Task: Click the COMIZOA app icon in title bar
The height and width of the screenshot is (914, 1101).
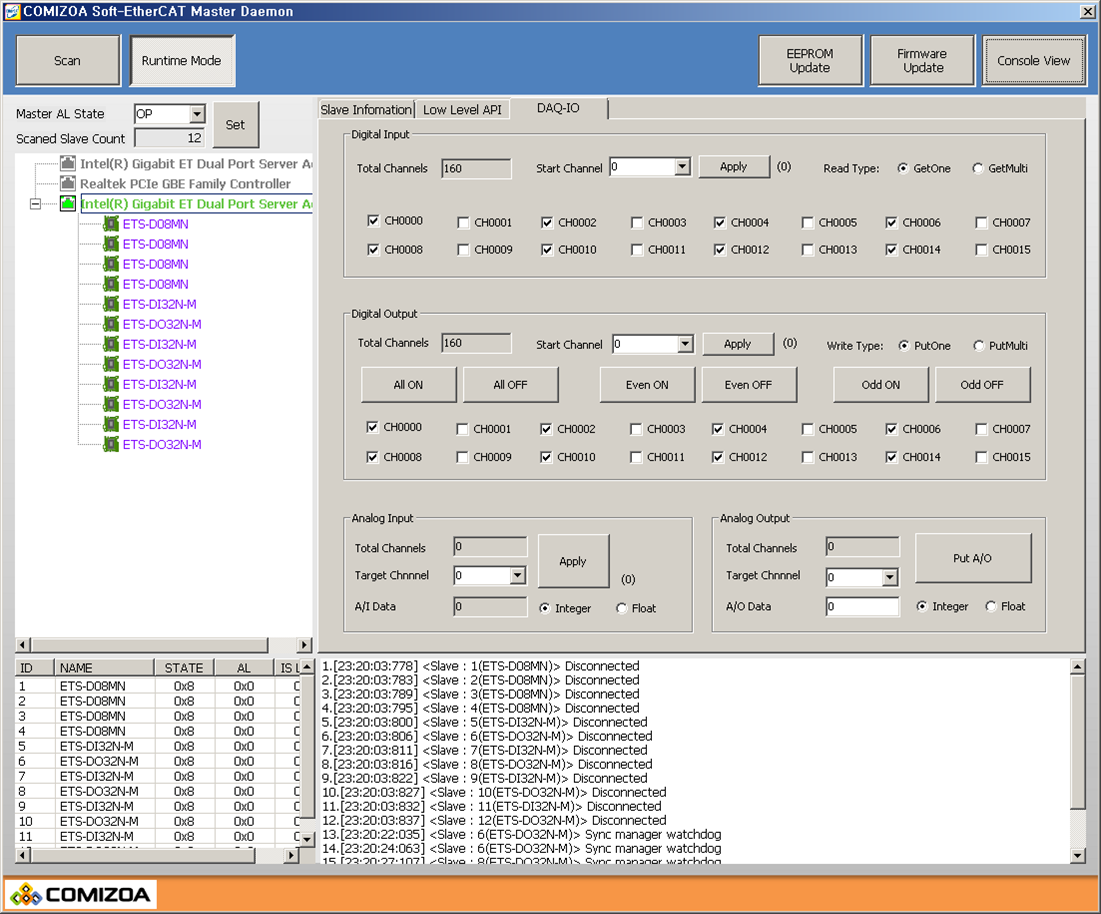Action: (12, 11)
